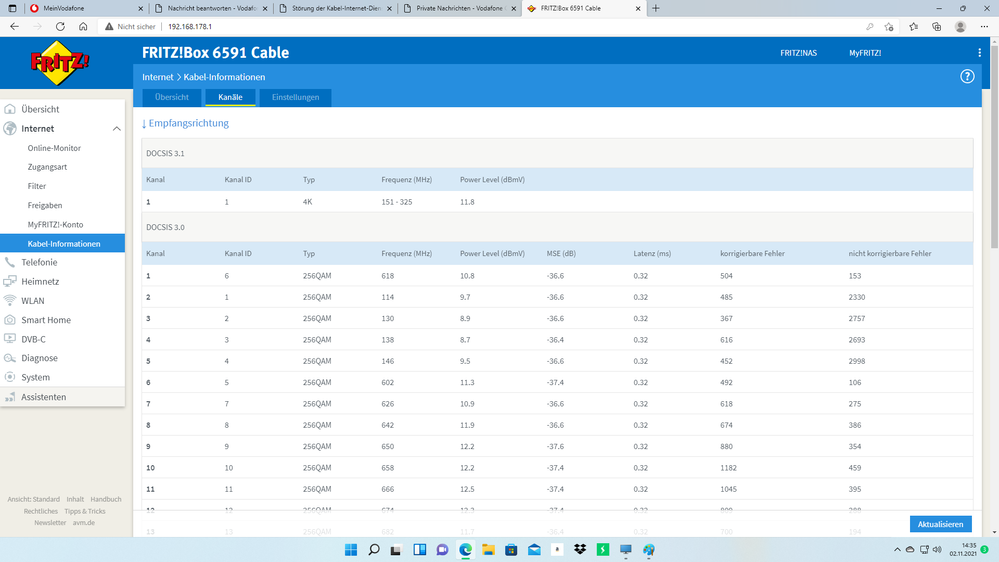The width and height of the screenshot is (999, 562).
Task: Collapse the Internet menu chevron
Action: [x=116, y=129]
